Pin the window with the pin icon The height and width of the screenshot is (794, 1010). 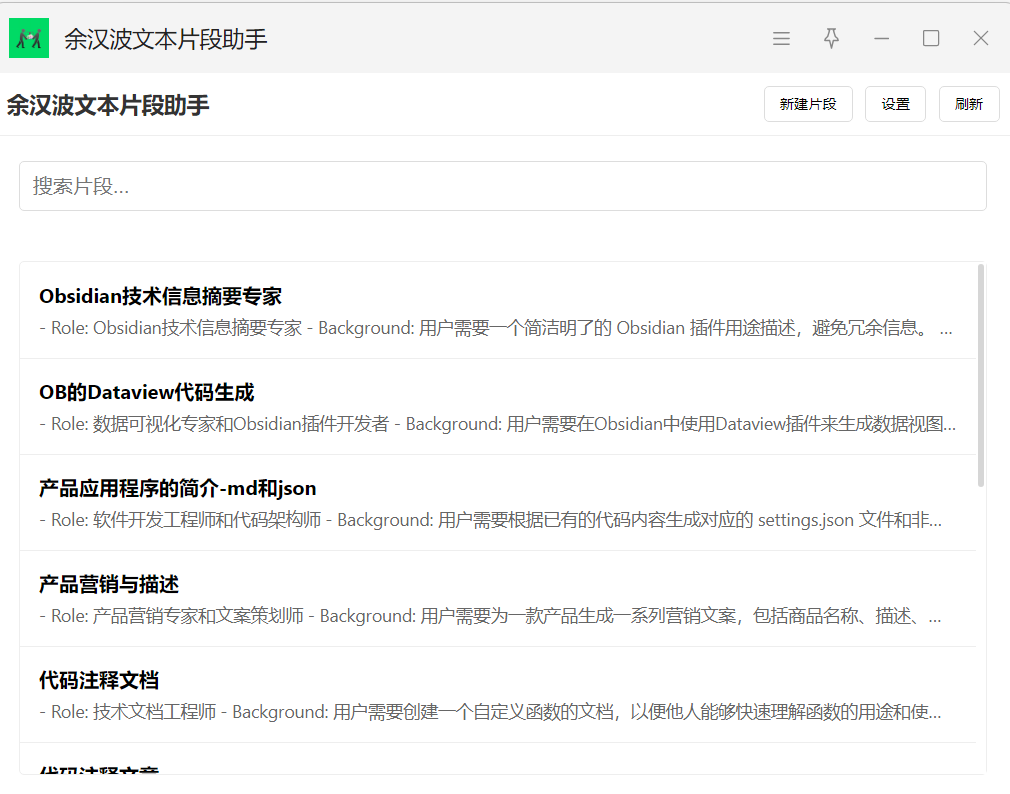click(831, 39)
